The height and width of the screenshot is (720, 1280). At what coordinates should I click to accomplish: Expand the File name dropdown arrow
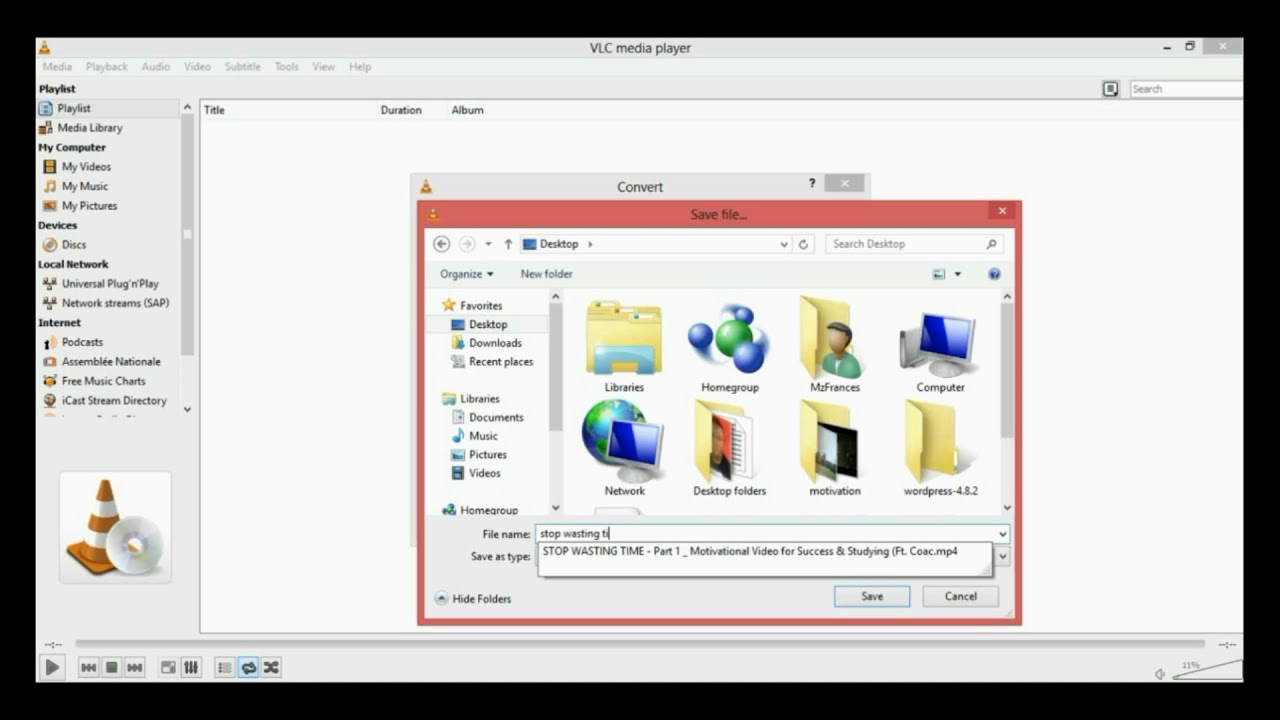click(1002, 535)
